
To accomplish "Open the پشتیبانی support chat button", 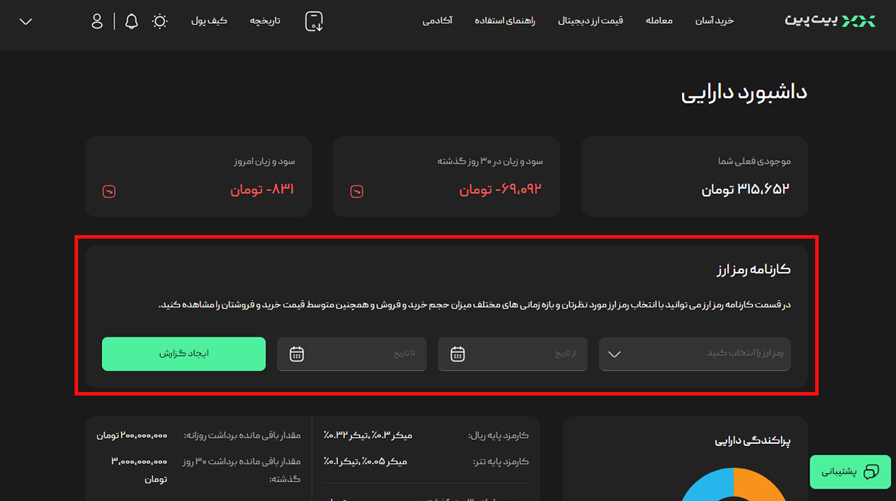I will coord(850,472).
